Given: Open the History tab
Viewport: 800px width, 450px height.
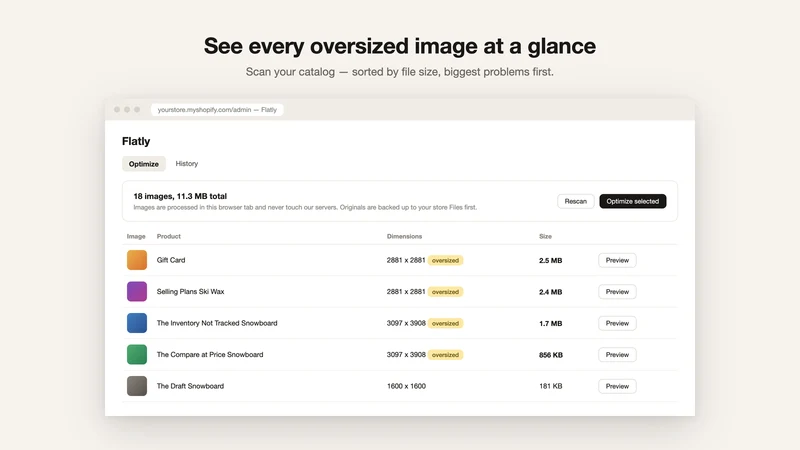Looking at the screenshot, I should [x=187, y=164].
